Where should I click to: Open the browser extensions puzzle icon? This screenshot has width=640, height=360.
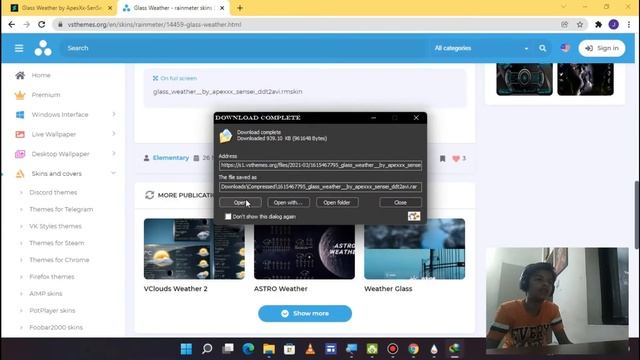click(x=598, y=24)
